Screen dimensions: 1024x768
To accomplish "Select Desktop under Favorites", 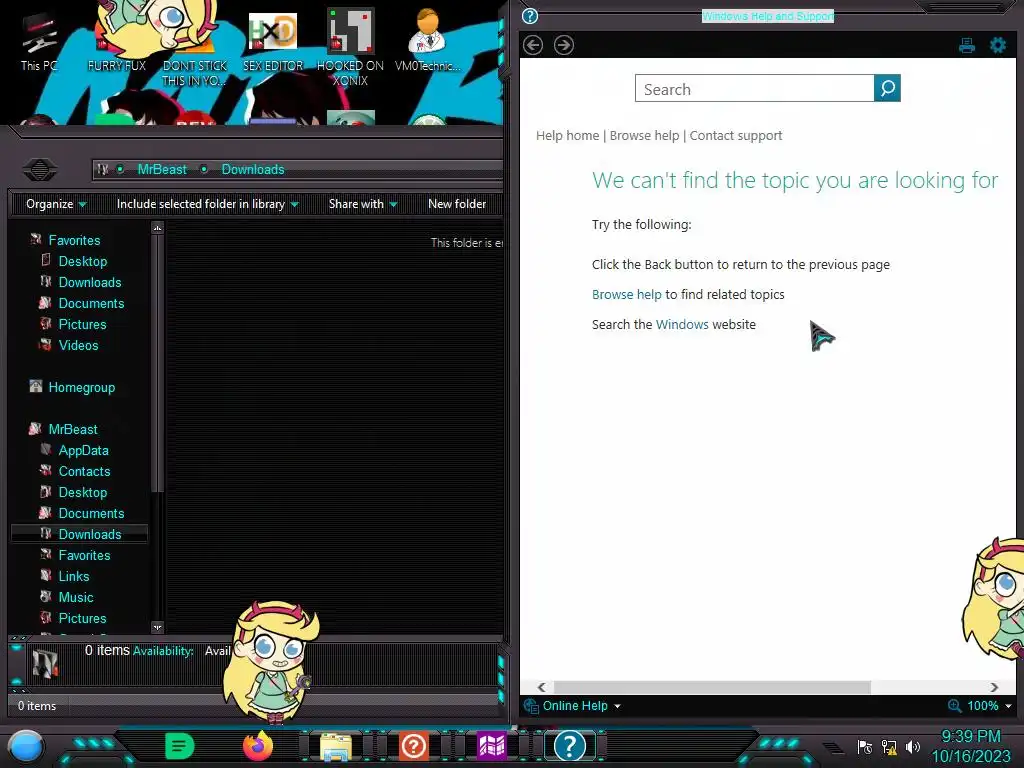I will (x=82, y=261).
